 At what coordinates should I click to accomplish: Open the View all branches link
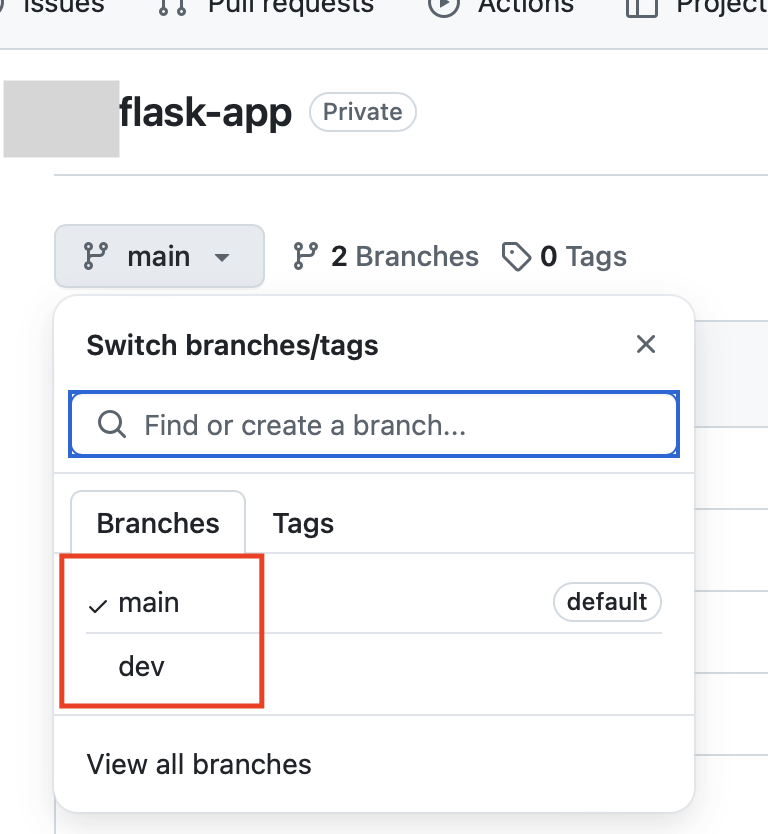tap(199, 765)
